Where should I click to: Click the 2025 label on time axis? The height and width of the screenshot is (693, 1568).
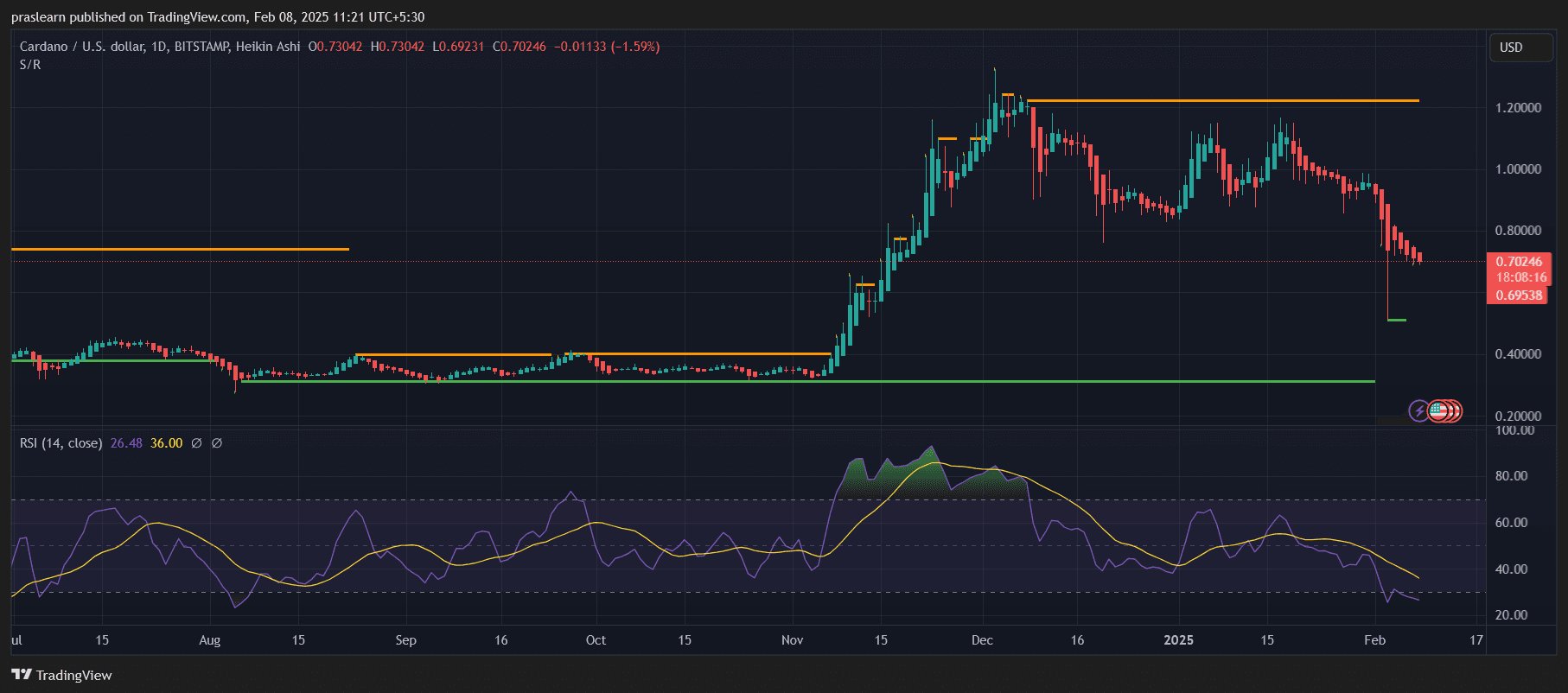tap(1178, 640)
